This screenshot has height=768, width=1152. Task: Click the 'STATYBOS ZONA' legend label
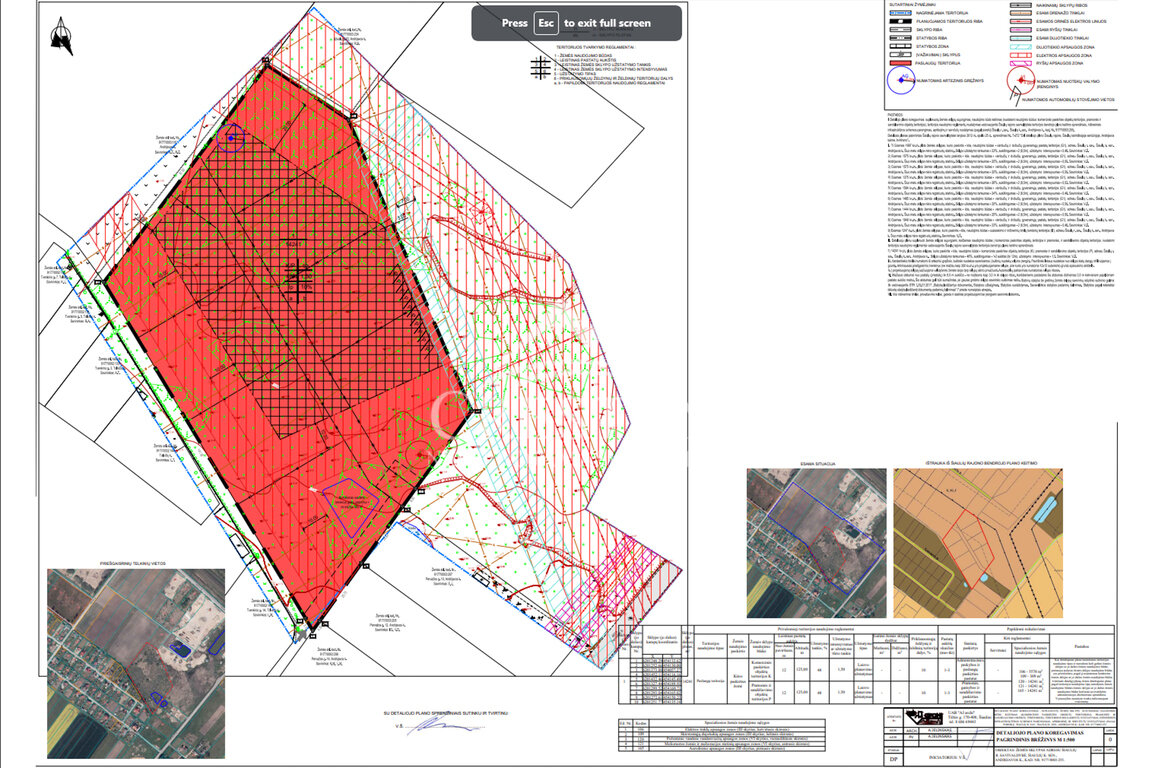(932, 46)
